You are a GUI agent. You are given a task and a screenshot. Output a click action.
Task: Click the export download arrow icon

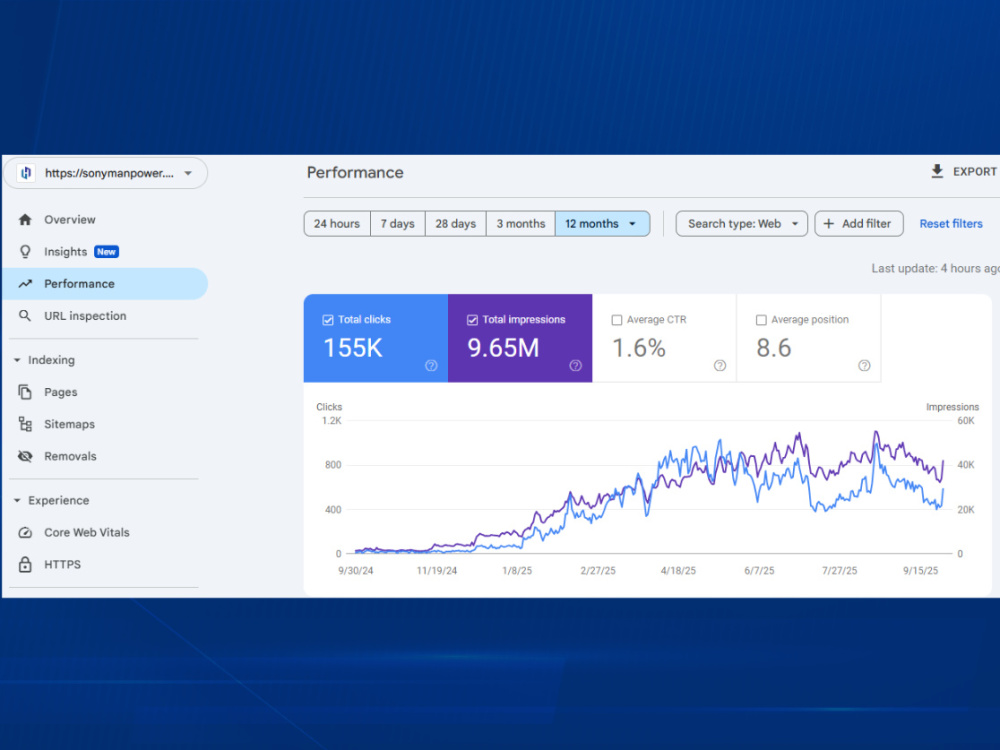(937, 172)
